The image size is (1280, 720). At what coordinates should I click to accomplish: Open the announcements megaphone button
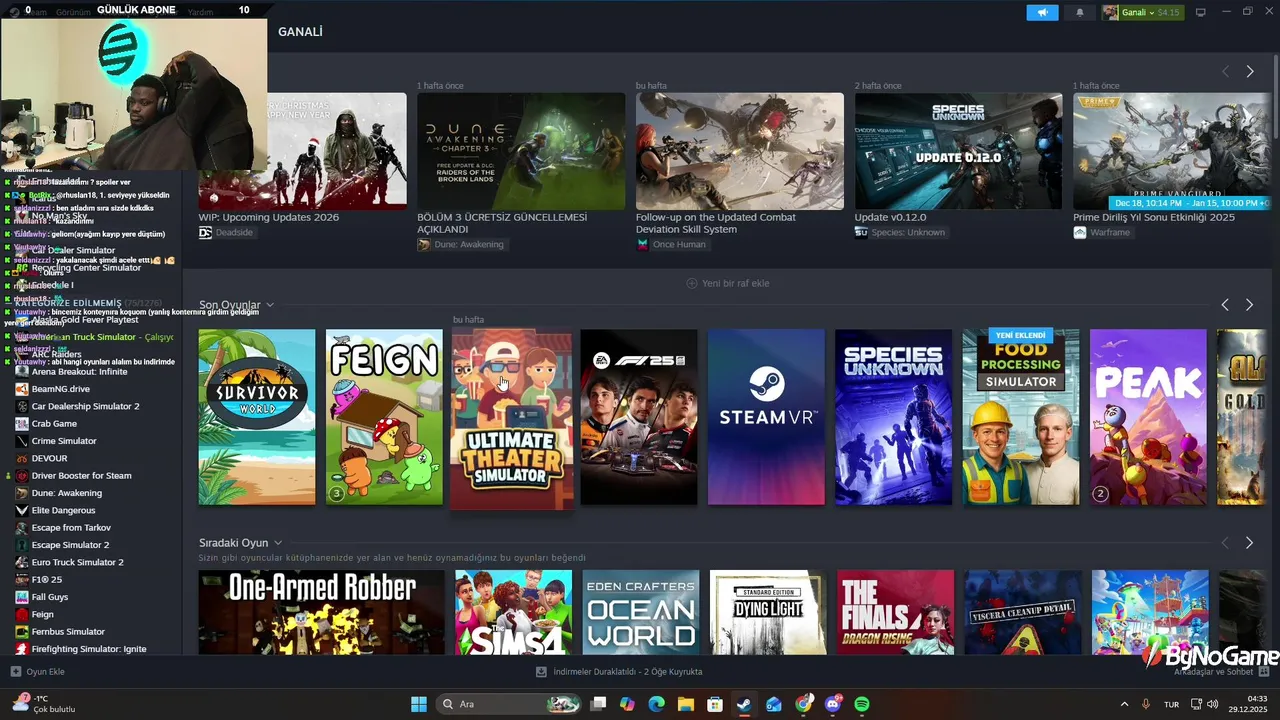pos(1042,12)
